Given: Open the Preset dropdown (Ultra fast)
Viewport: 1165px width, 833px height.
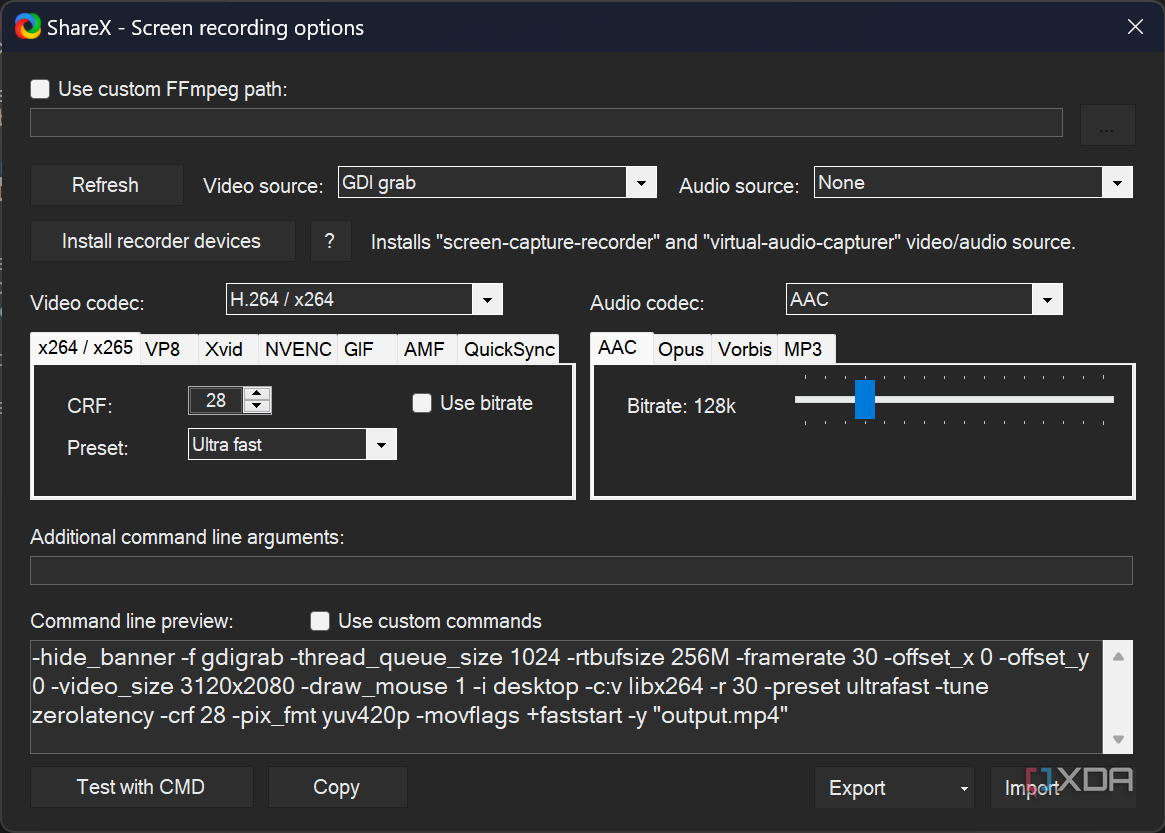Looking at the screenshot, I should [292, 444].
